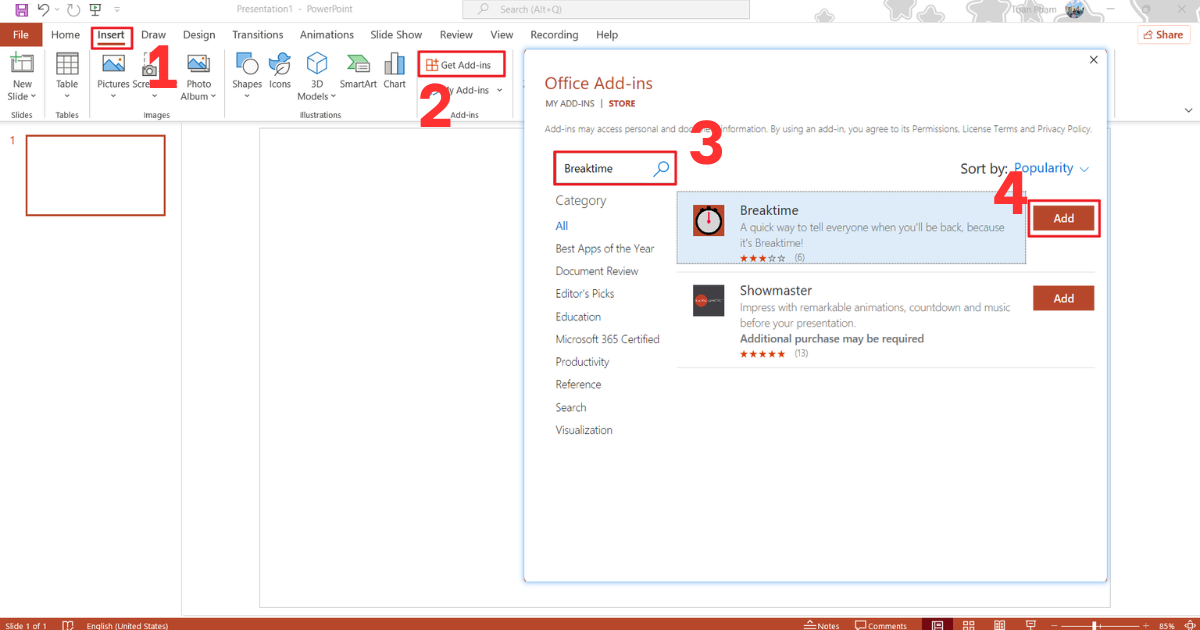Viewport: 1200px width, 630px height.
Task: Select the Editor's Picks category
Action: coord(585,294)
